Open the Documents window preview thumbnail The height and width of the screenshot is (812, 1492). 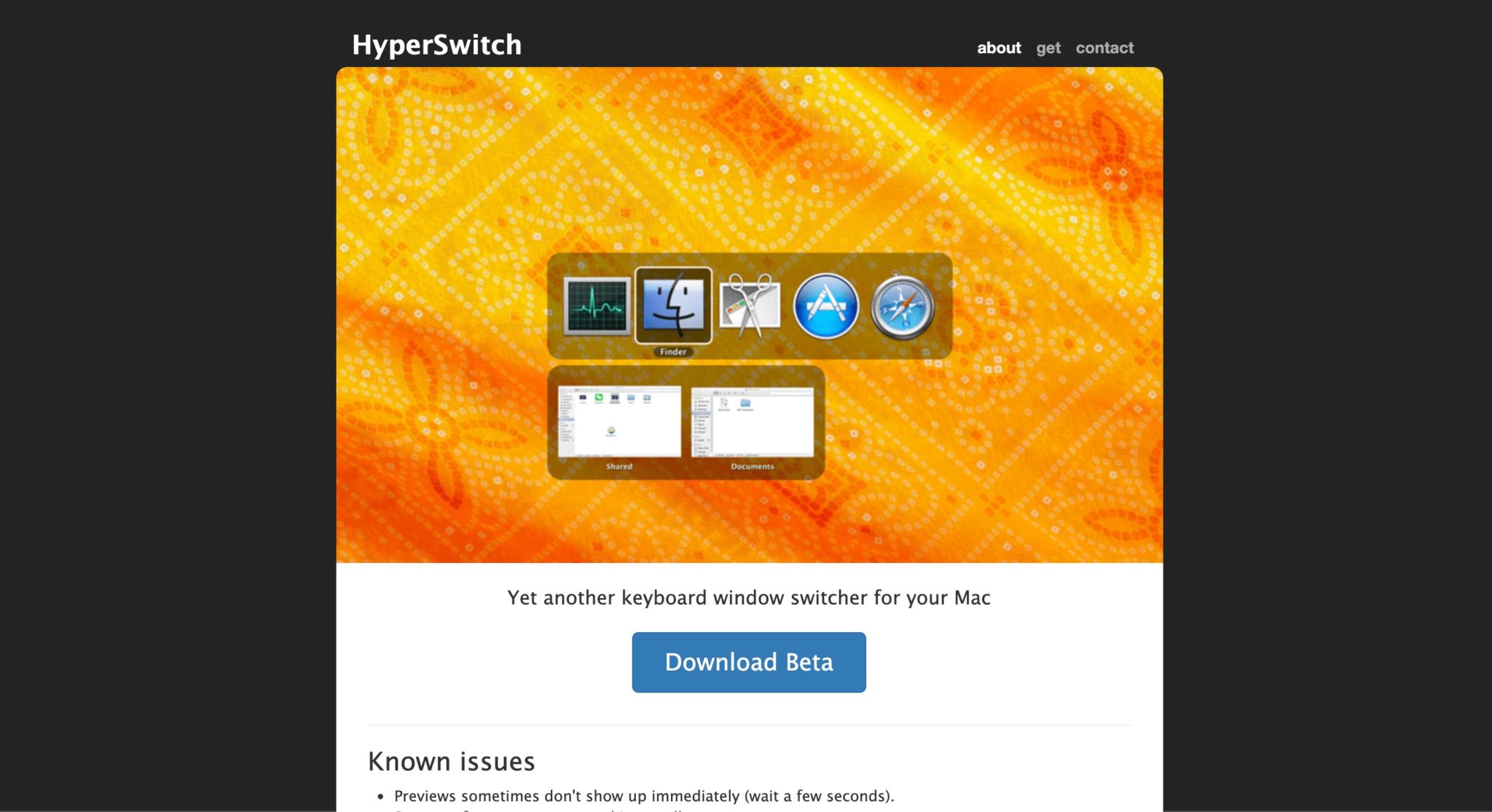pos(753,422)
